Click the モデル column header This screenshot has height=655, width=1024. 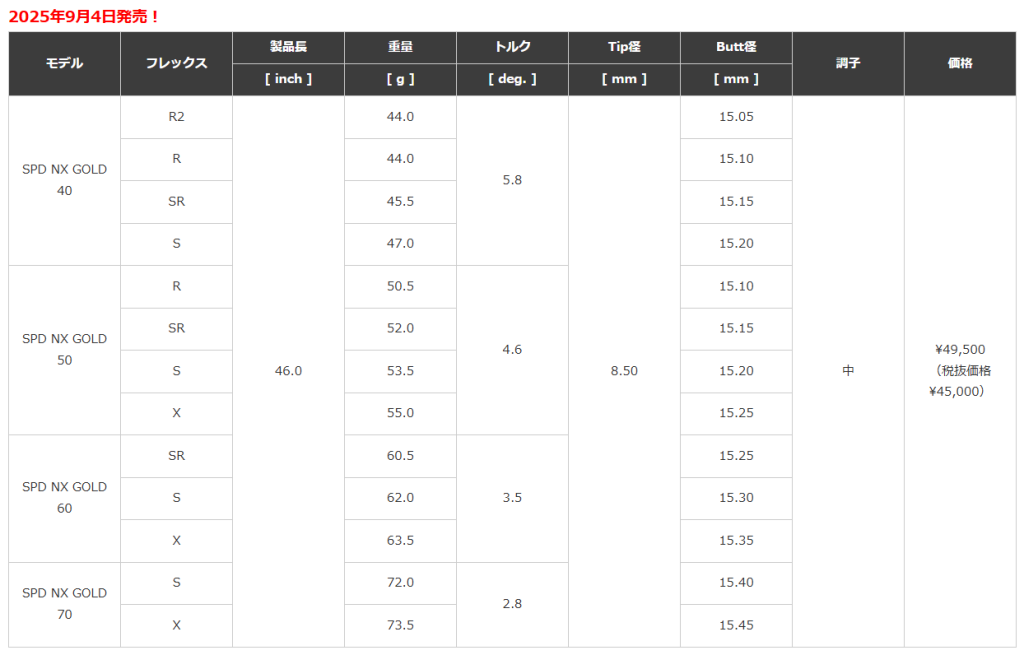tap(64, 63)
